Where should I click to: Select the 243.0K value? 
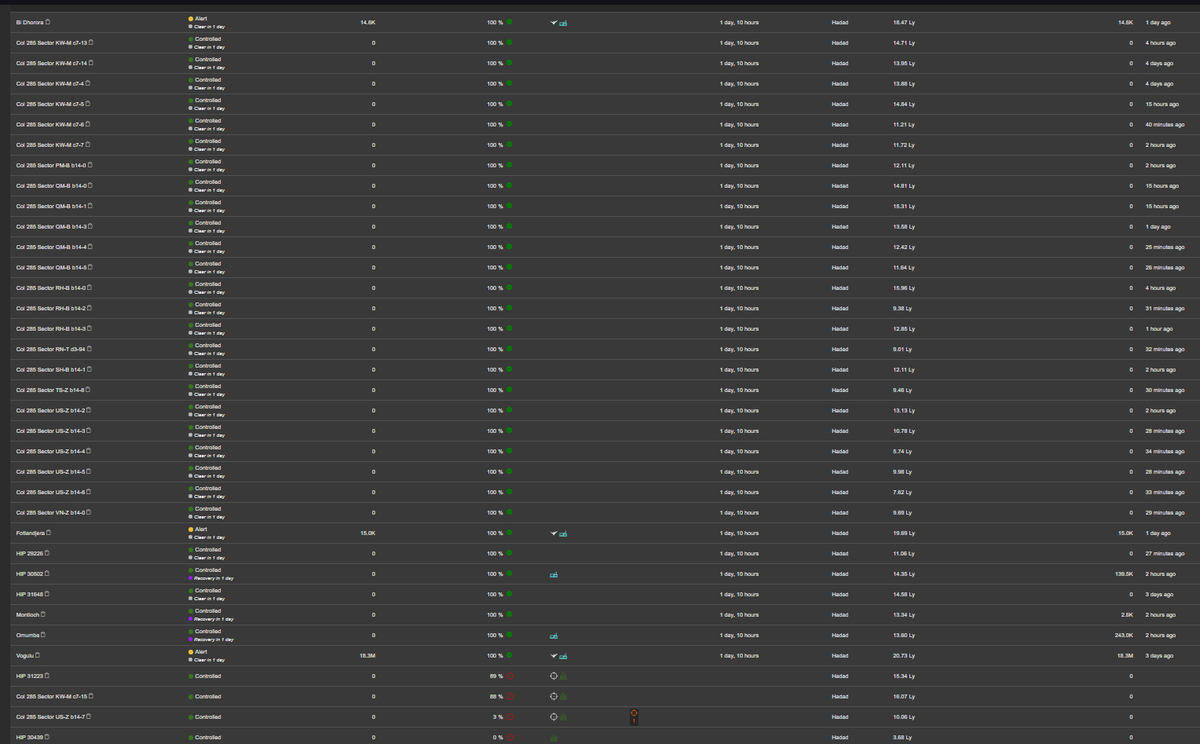(x=1123, y=635)
